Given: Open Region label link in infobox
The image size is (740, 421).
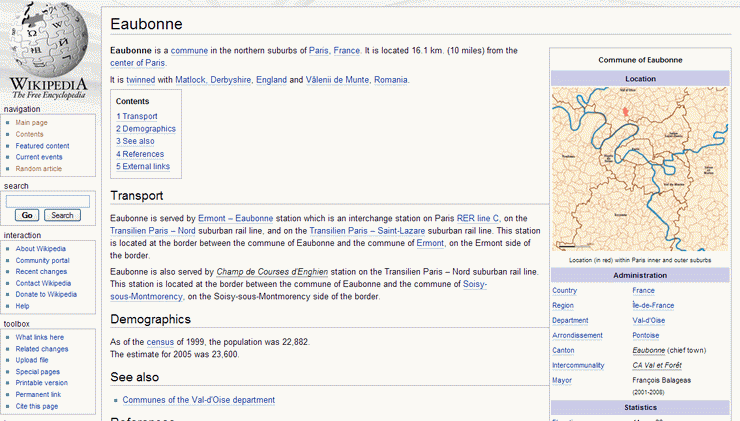Looking at the screenshot, I should click(563, 306).
